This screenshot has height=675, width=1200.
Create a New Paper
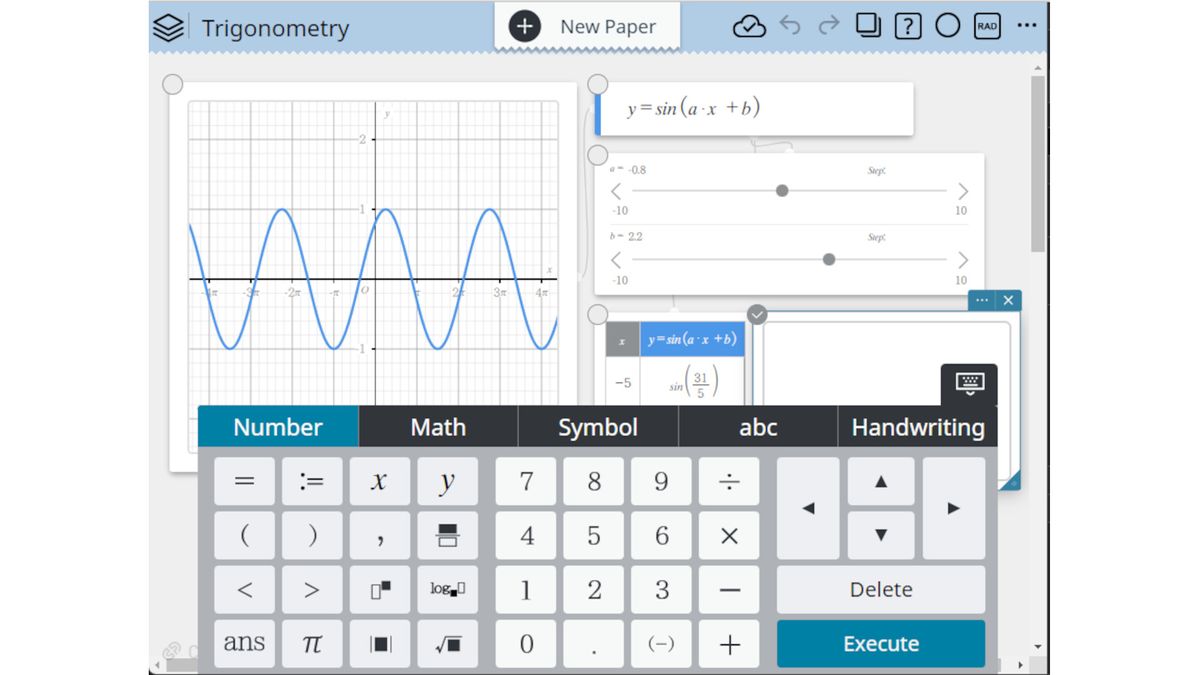pos(586,27)
